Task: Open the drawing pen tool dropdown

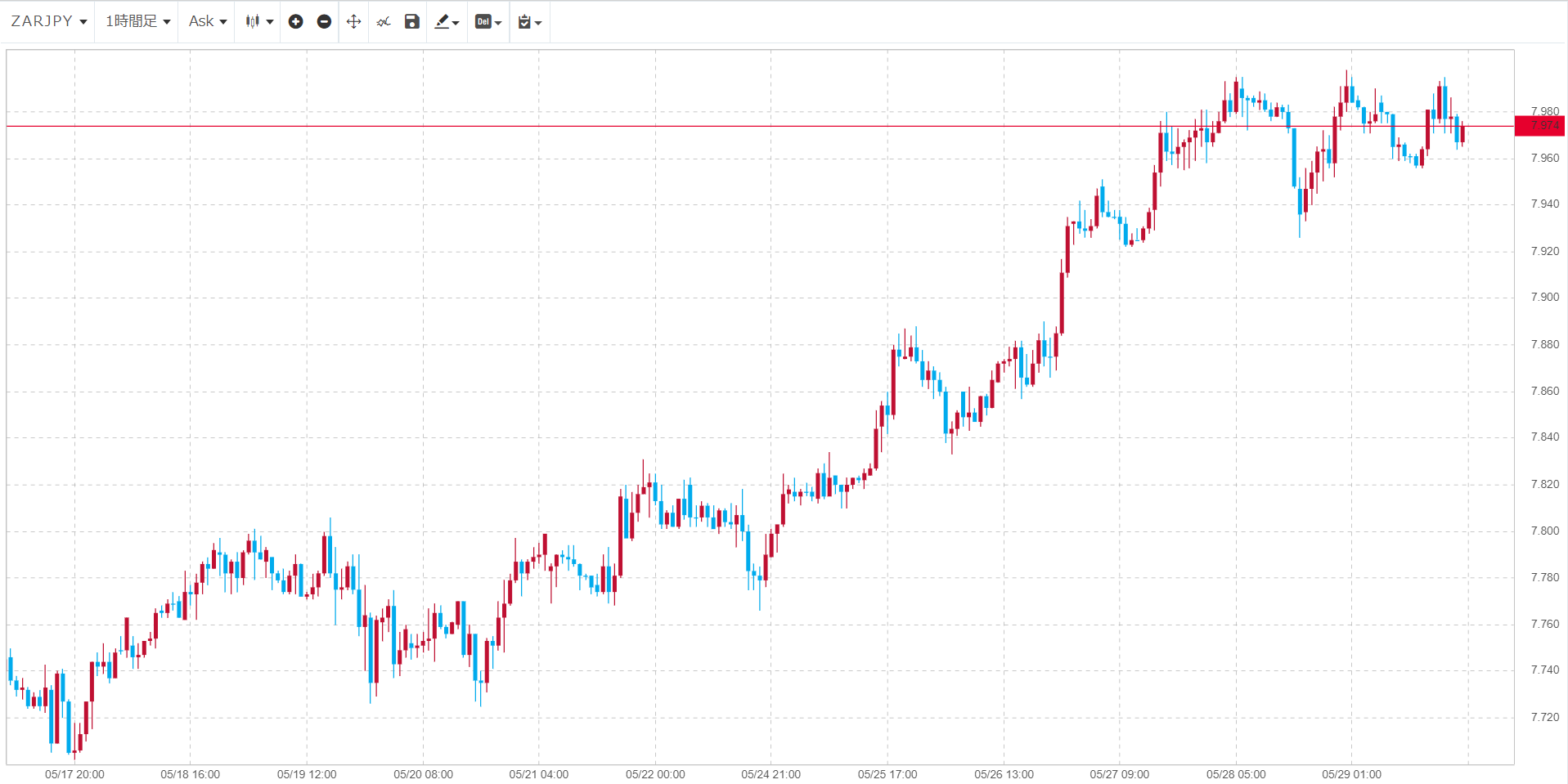Action: 447,21
